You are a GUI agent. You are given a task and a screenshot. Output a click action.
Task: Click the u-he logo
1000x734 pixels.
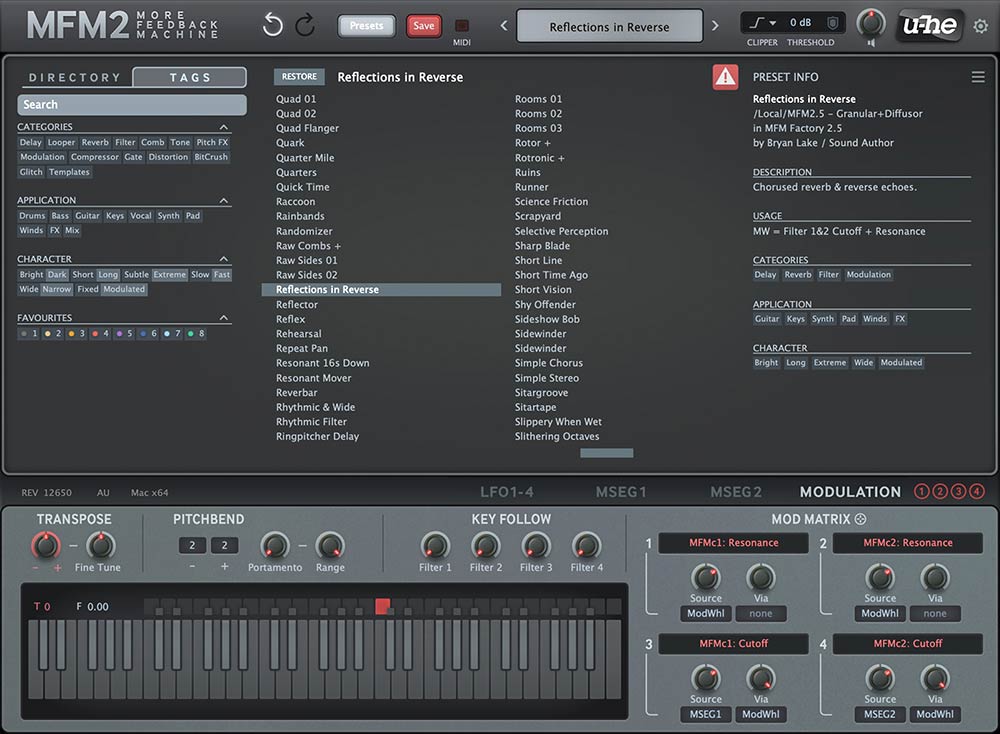pyautogui.click(x=929, y=26)
